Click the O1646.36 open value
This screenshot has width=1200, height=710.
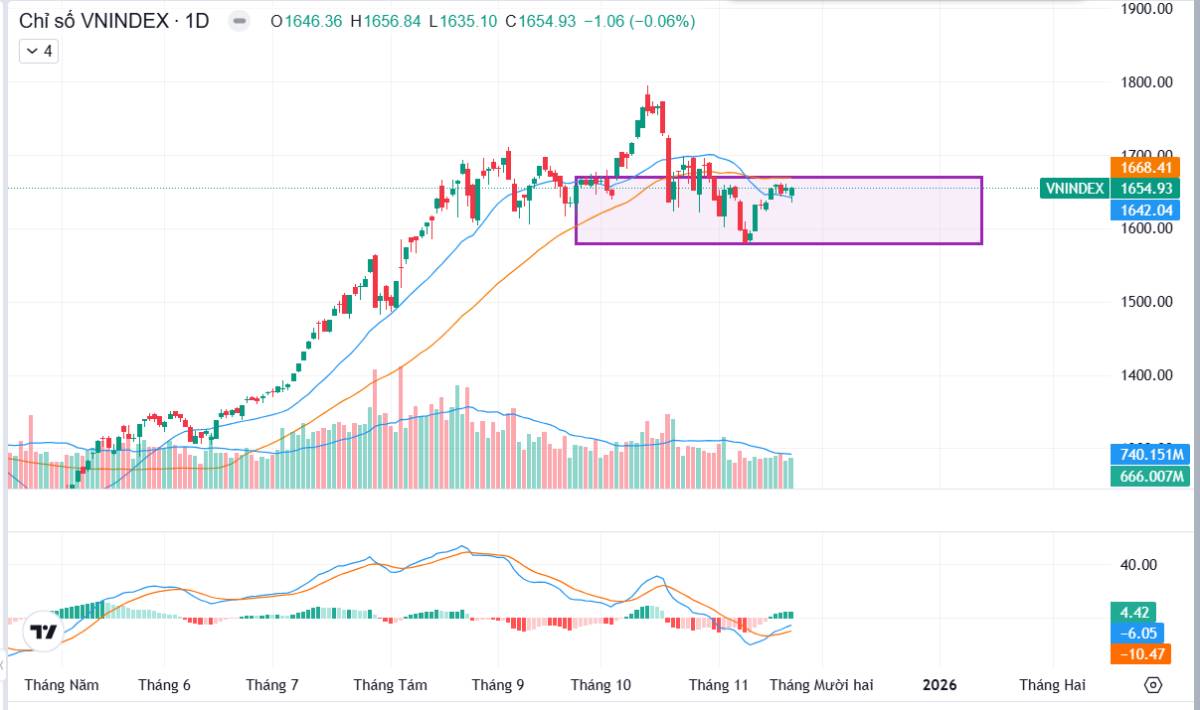(x=307, y=21)
